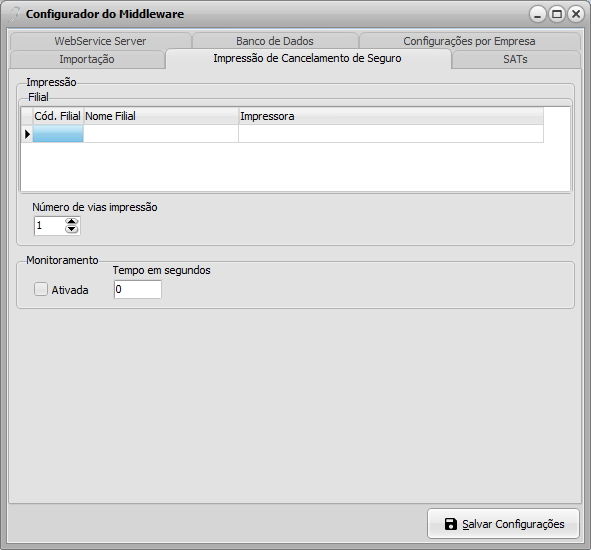Click the Nome Filial column header
This screenshot has height=550, width=591.
(x=161, y=116)
